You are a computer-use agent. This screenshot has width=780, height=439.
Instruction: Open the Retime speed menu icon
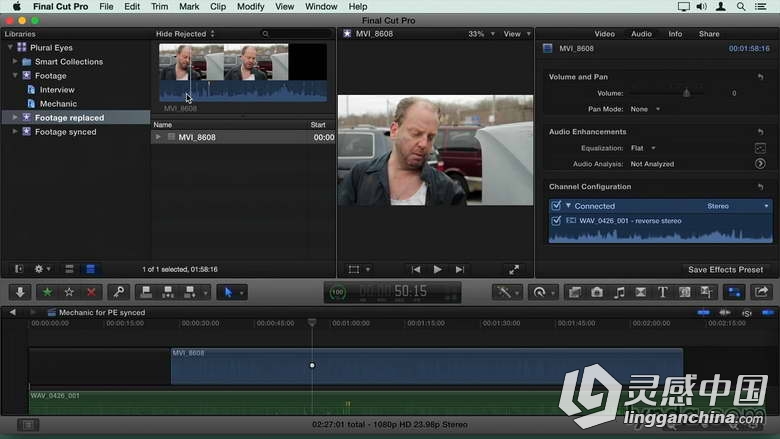tap(541, 292)
